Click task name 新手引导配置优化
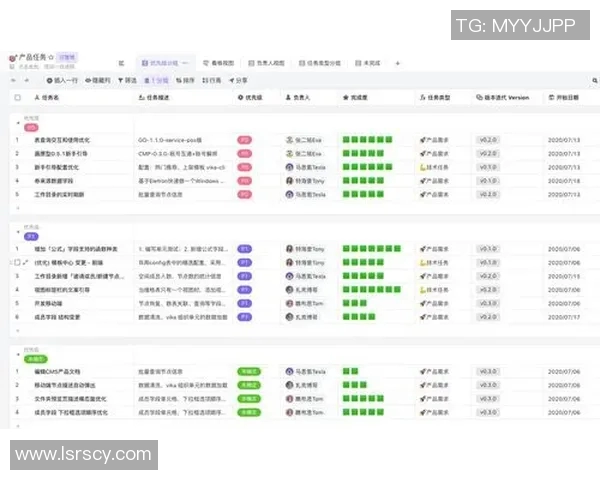The image size is (600, 480). (x=57, y=167)
